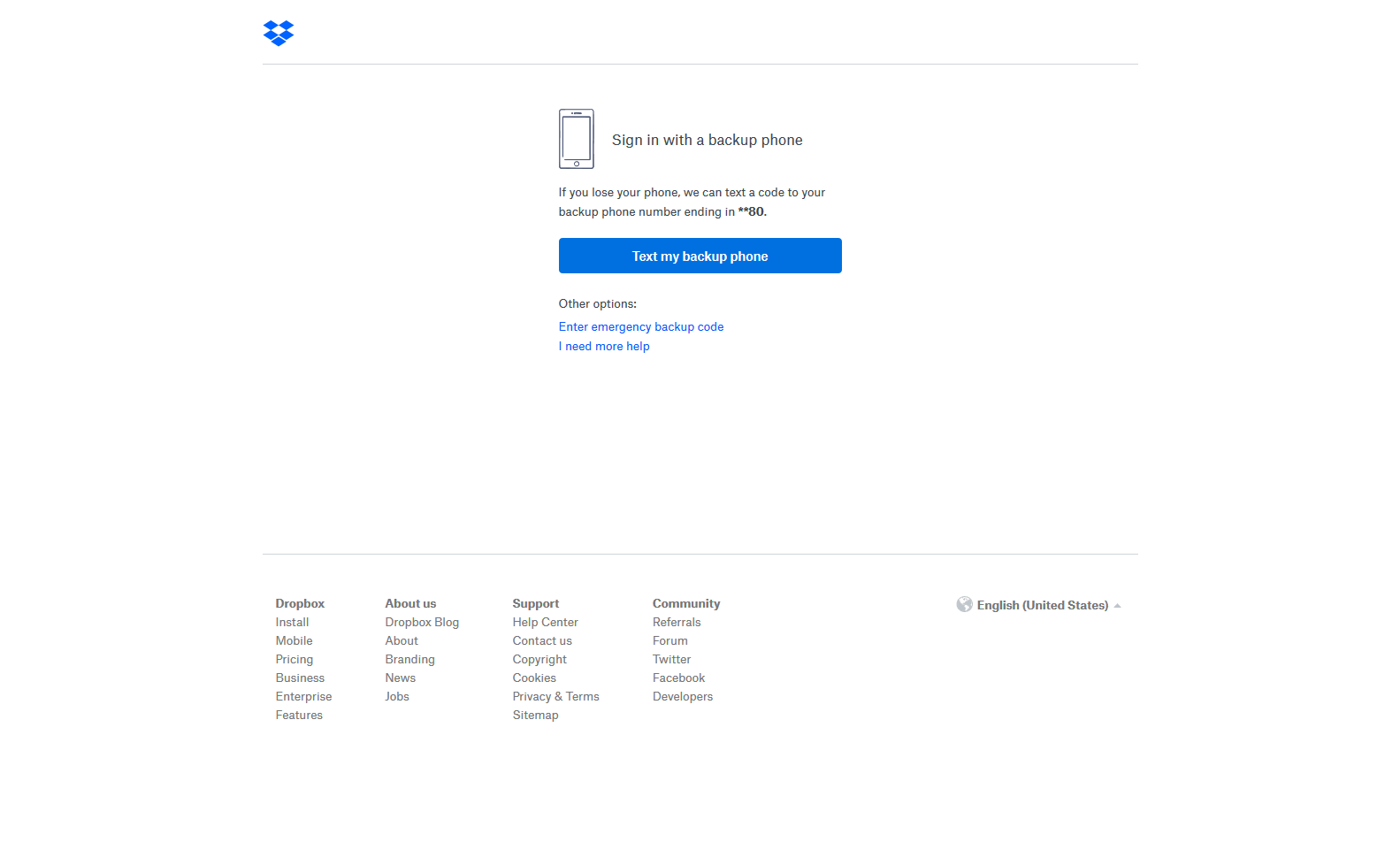This screenshot has width=1400, height=850.
Task: Click the News footer link
Action: (x=400, y=678)
